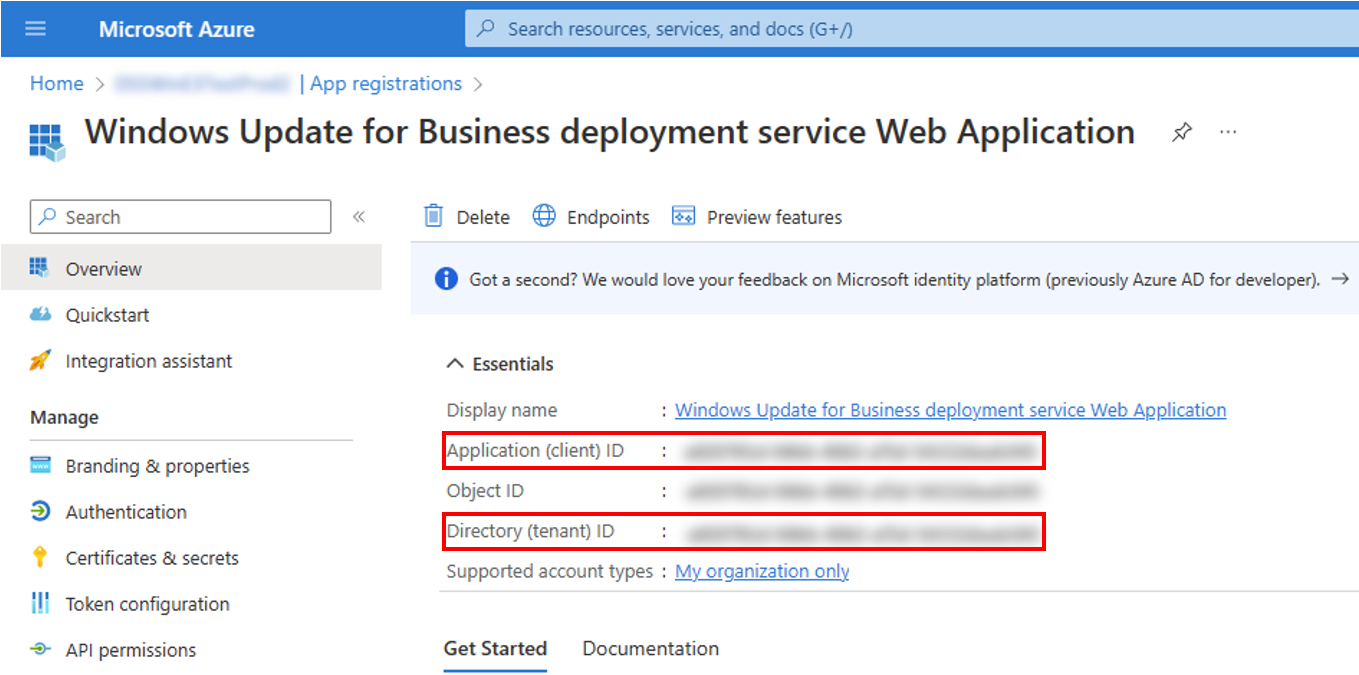Switch to the Documentation tab

[x=651, y=648]
